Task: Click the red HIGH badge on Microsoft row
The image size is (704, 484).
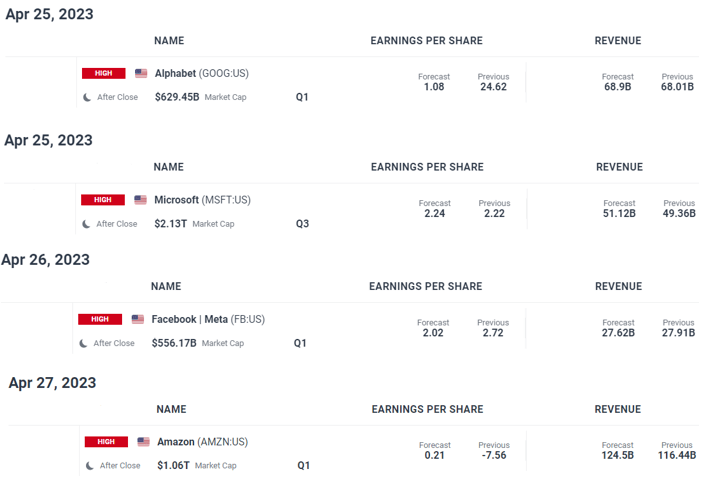Action: tap(103, 200)
